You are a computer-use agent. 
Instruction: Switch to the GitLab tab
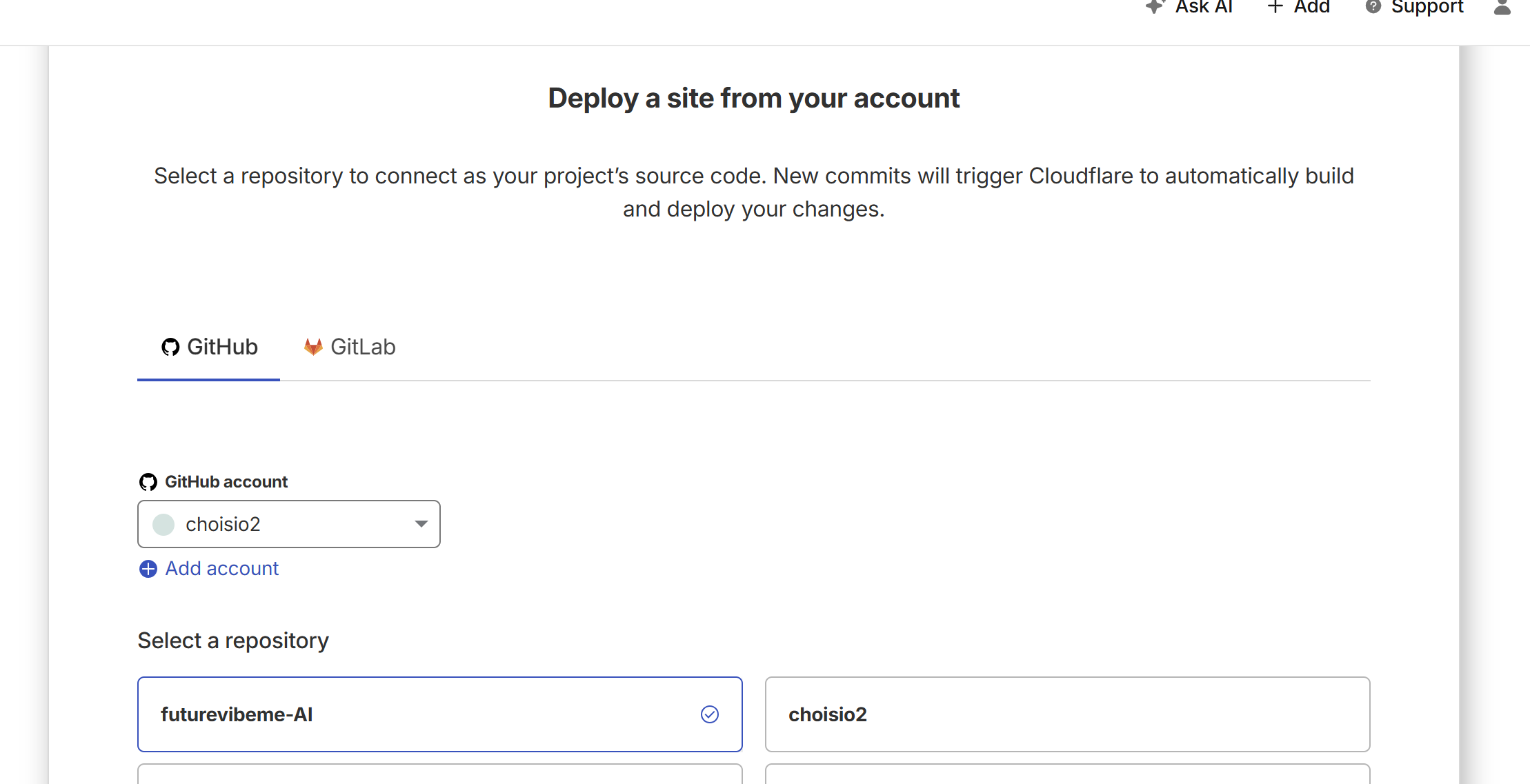click(x=362, y=347)
